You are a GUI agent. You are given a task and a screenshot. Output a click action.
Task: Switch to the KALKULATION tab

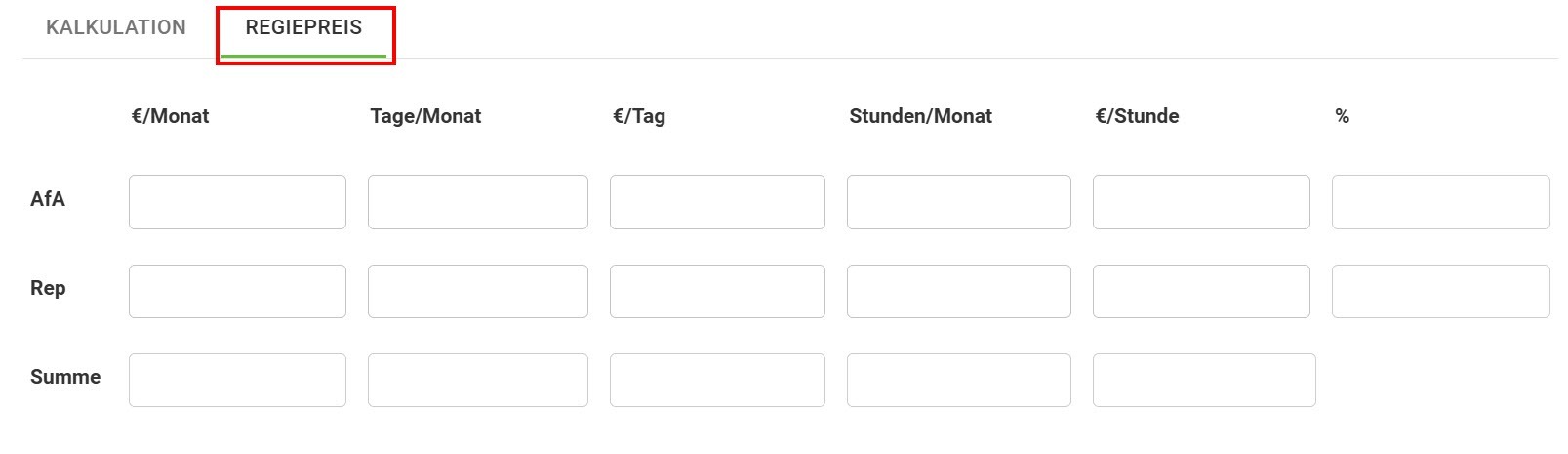pyautogui.click(x=116, y=27)
